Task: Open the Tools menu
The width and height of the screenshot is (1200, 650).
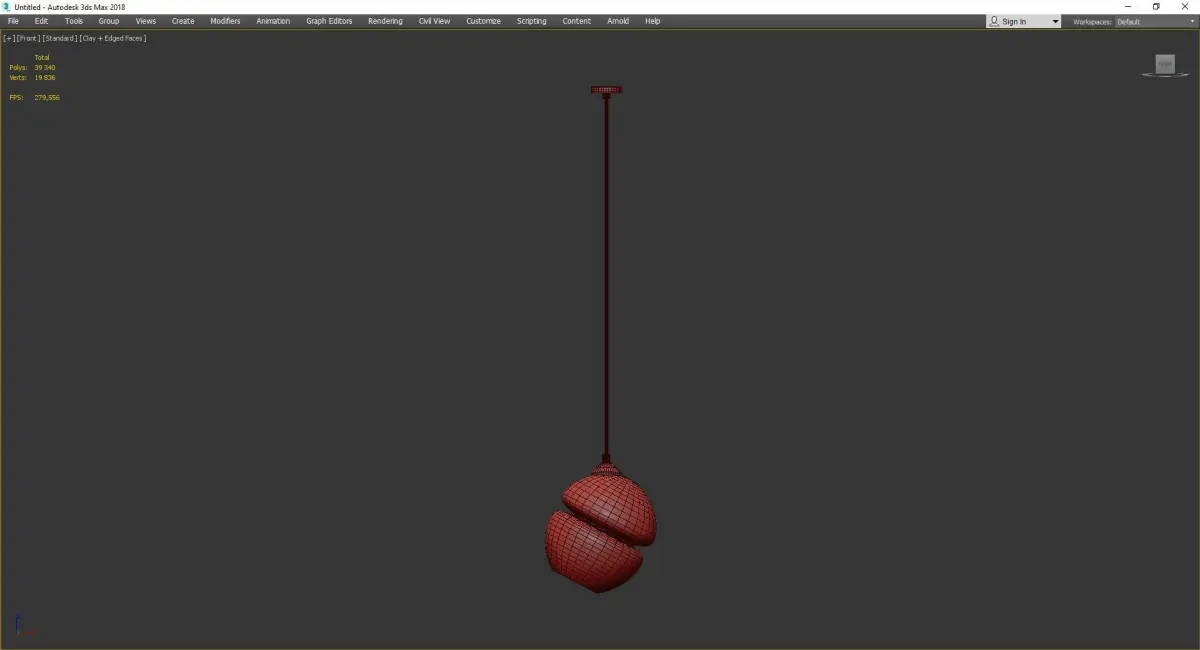Action: point(74,21)
